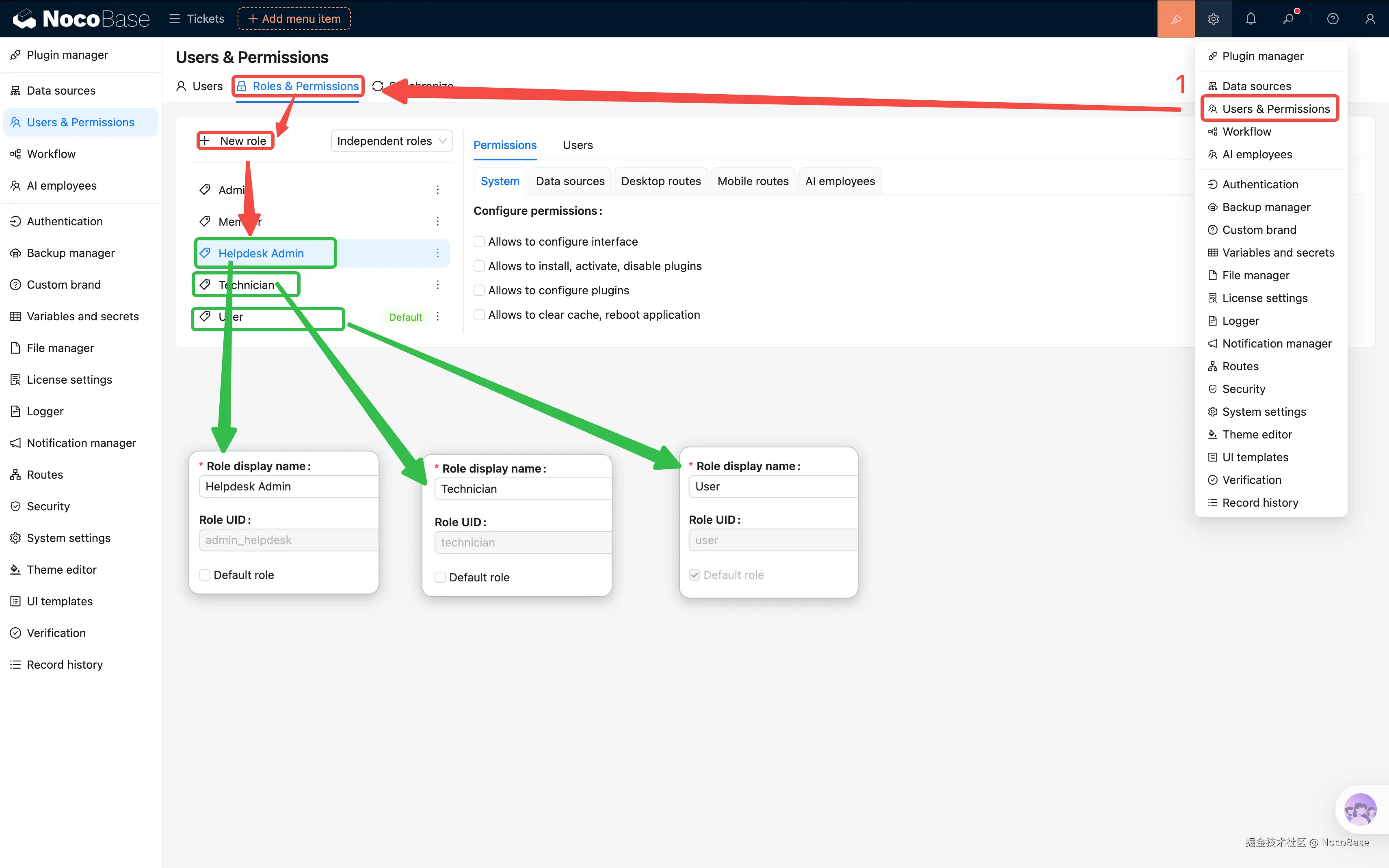Click the Add menu item button
The image size is (1389, 868).
coord(294,19)
